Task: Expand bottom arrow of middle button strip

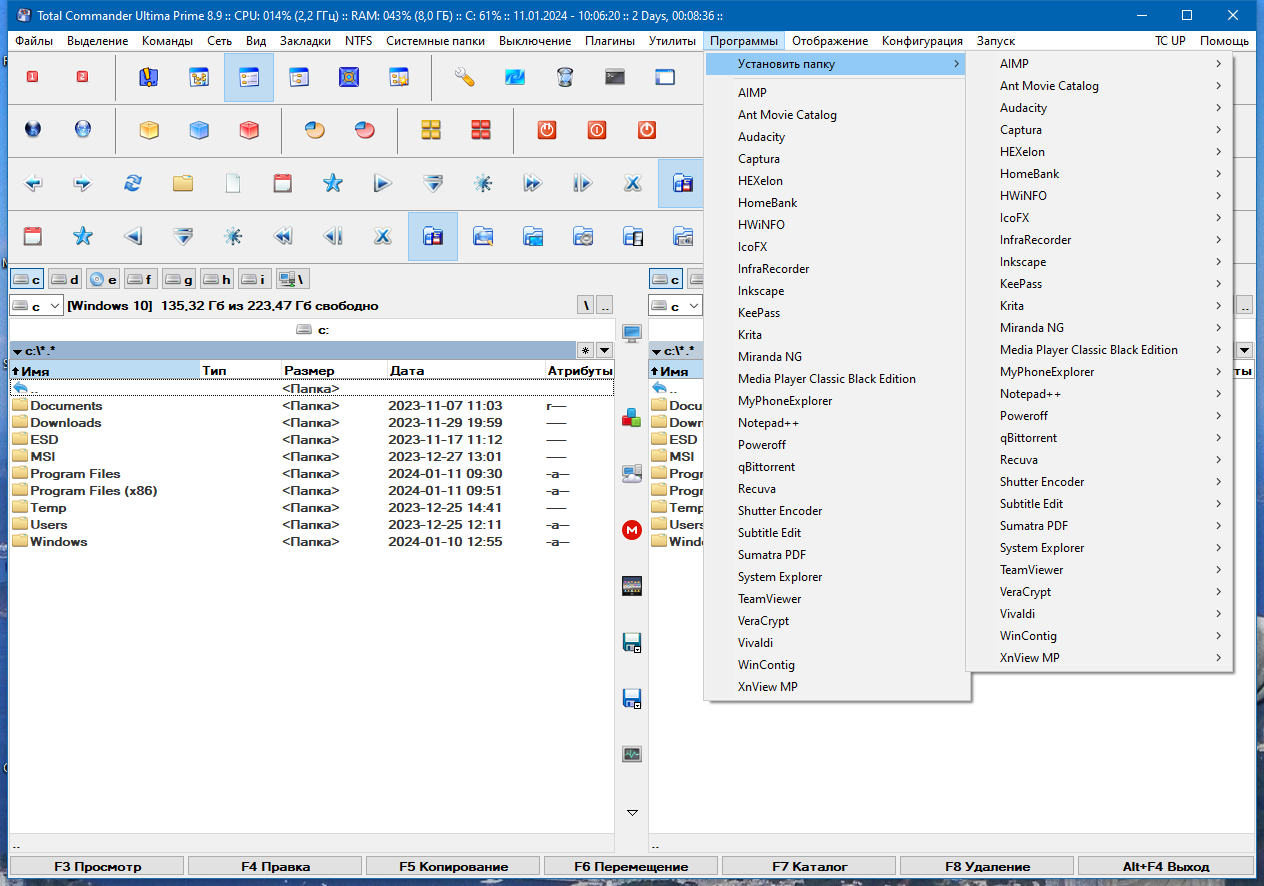Action: (631, 812)
